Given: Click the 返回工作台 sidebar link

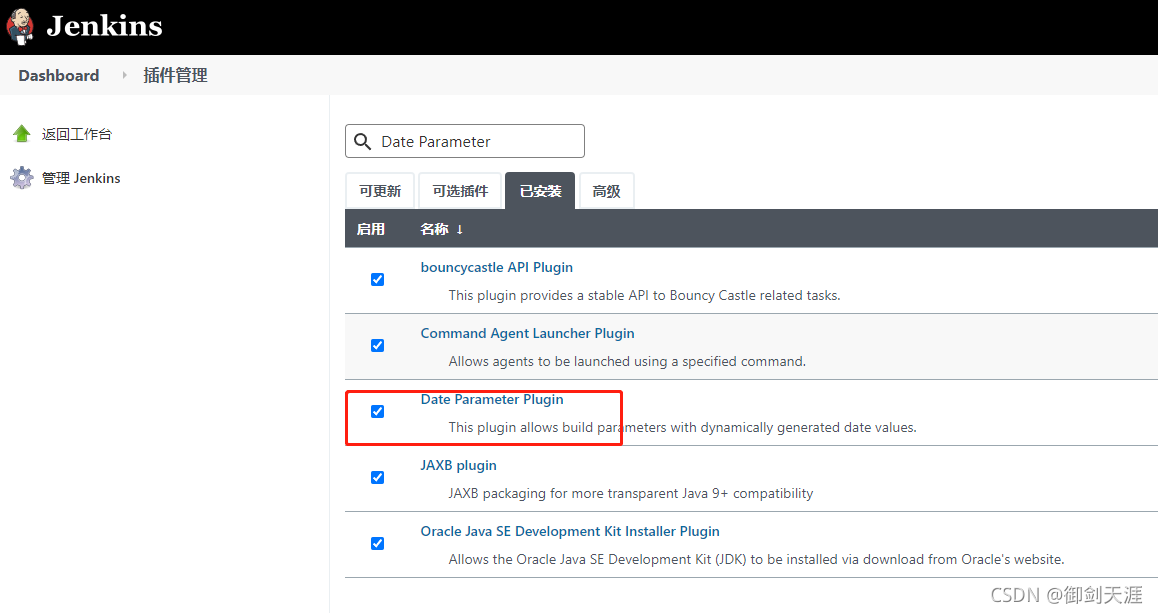Looking at the screenshot, I should point(77,134).
